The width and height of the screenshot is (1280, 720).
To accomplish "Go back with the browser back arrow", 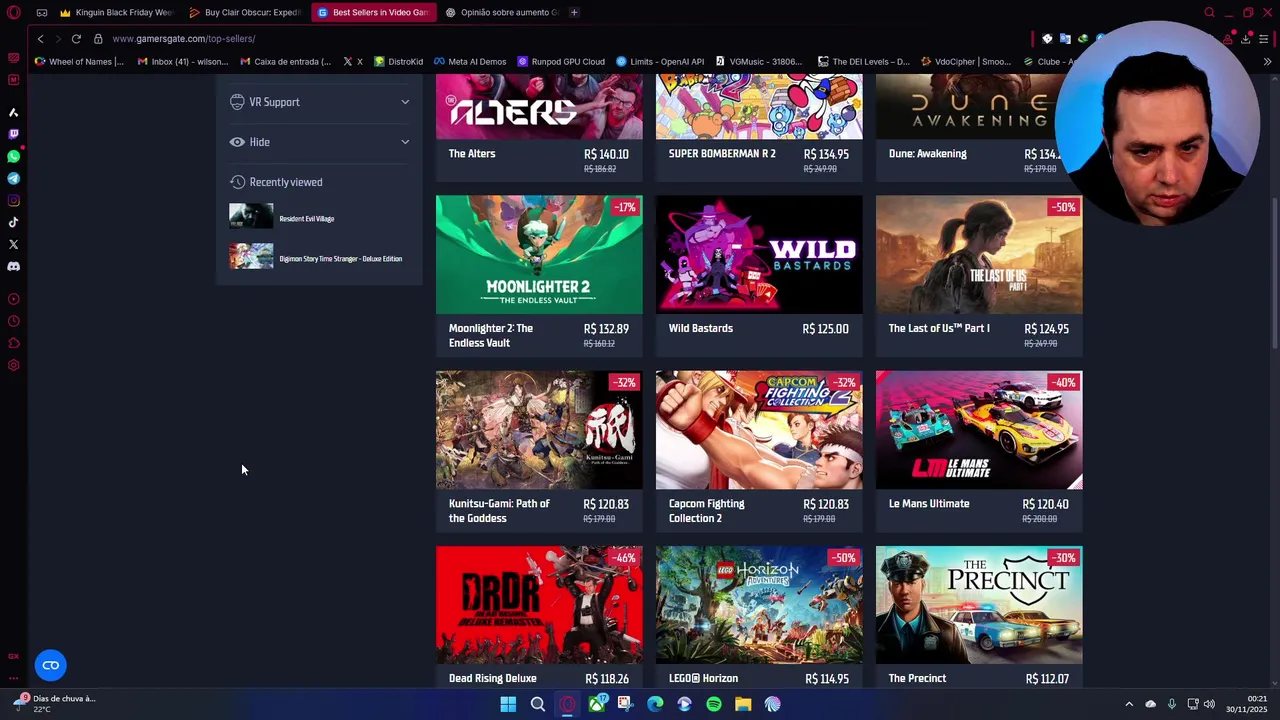I will tap(40, 38).
